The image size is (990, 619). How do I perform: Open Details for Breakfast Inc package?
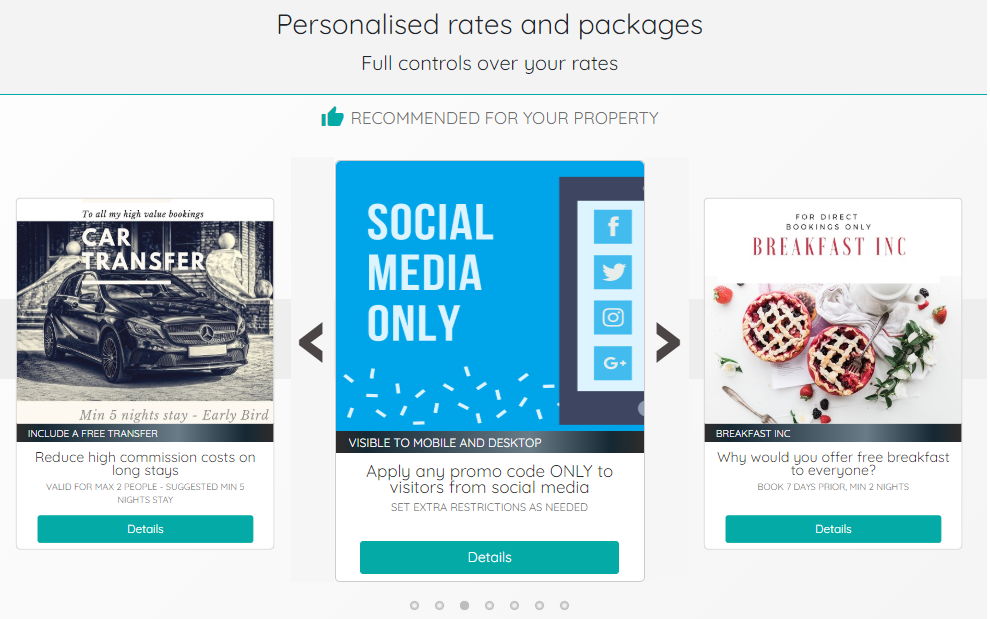(x=833, y=529)
